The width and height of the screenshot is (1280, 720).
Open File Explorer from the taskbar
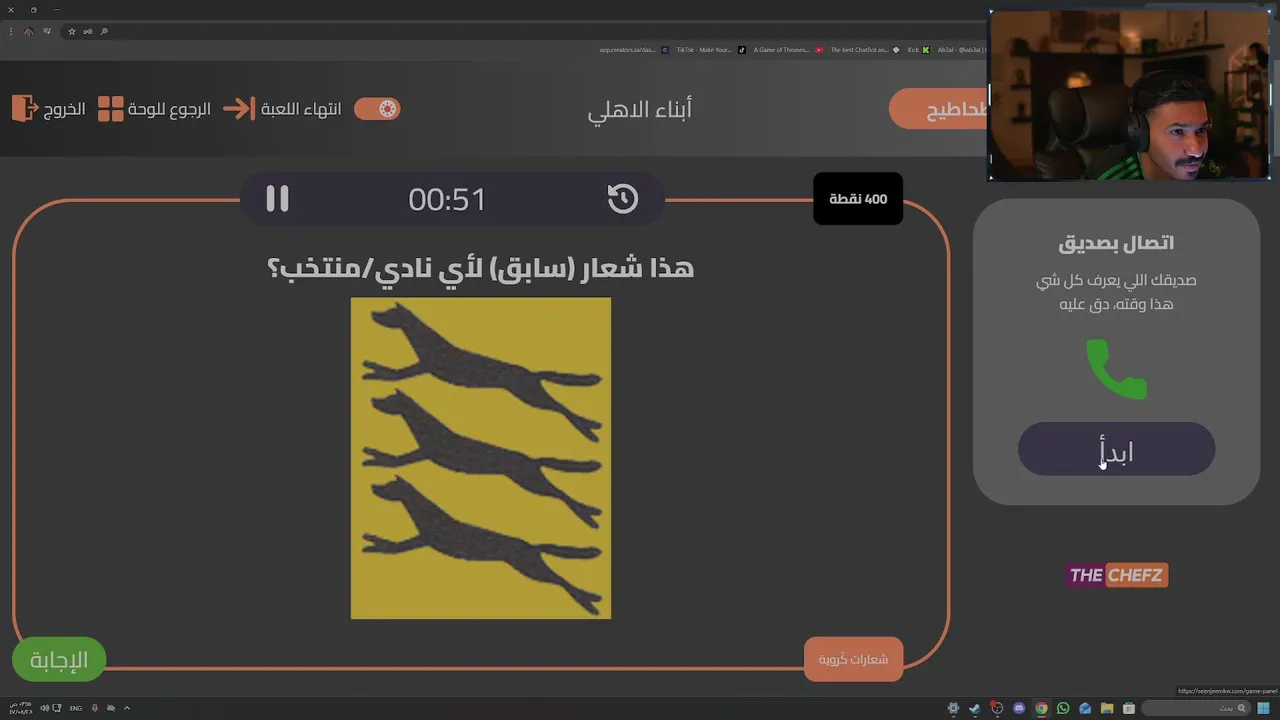pos(1107,708)
